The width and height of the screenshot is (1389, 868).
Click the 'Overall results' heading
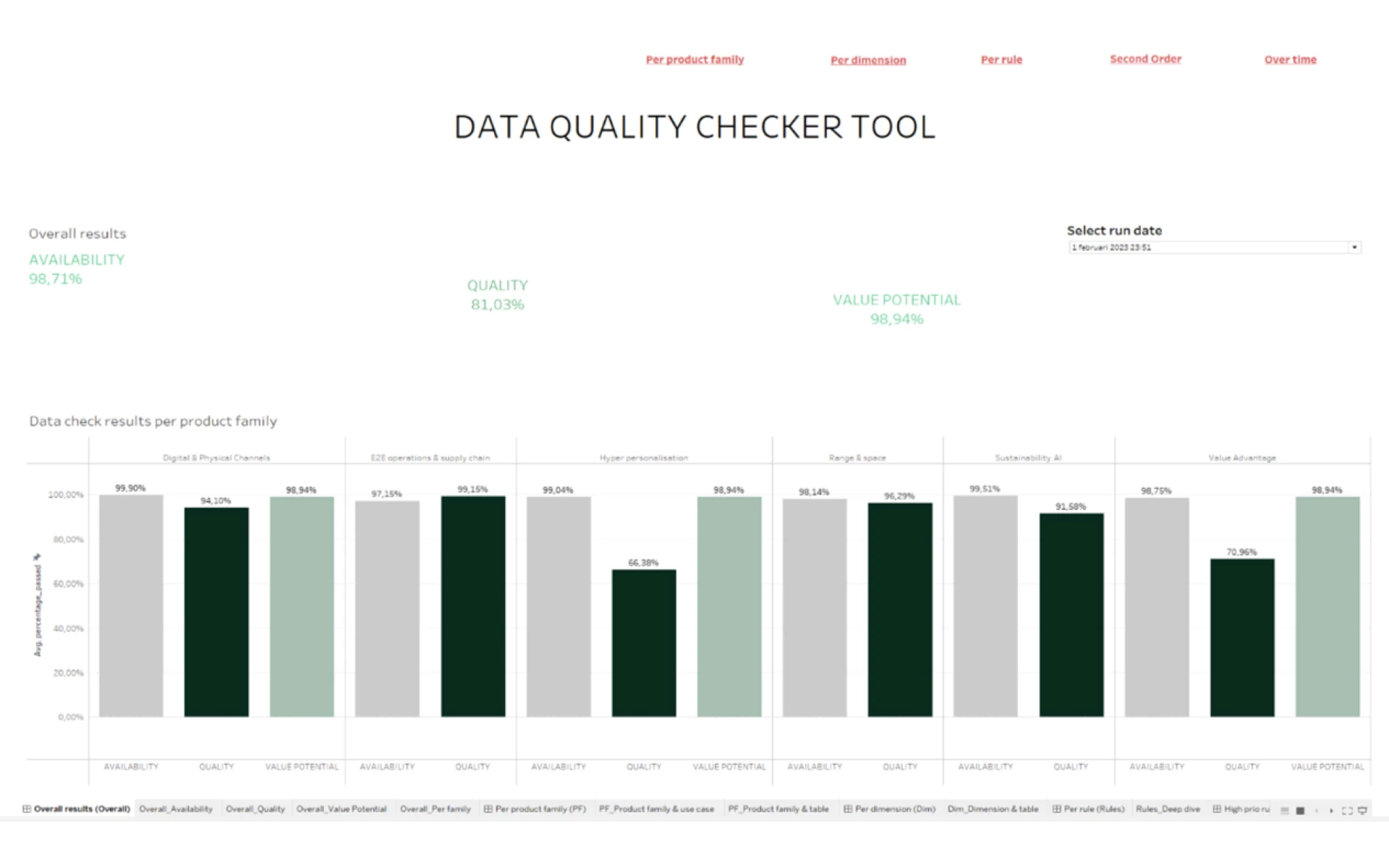pos(77,234)
